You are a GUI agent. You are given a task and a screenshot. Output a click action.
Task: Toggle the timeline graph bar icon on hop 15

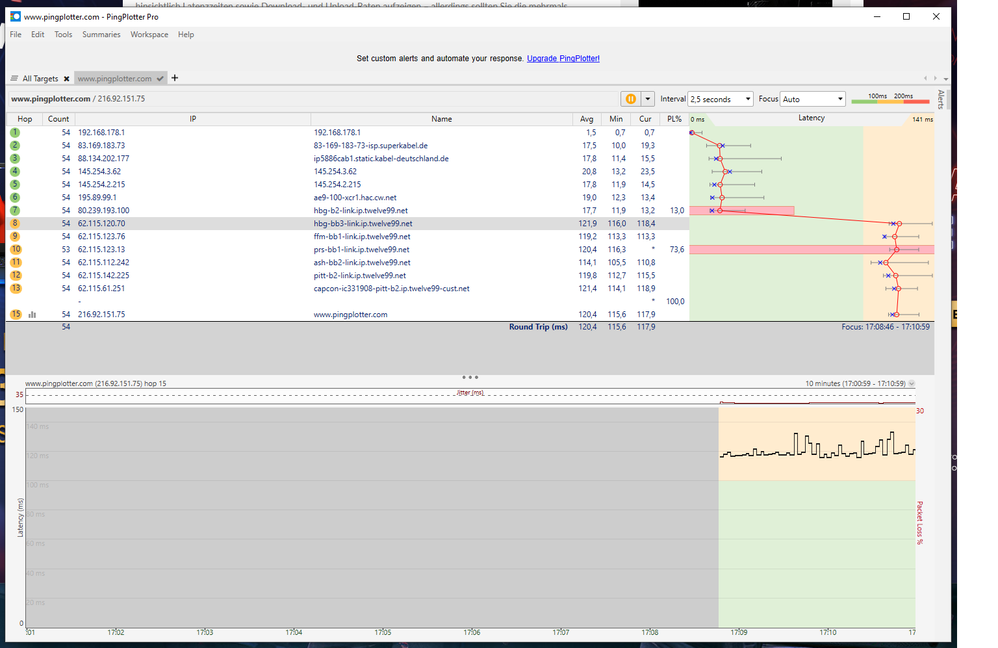tap(32, 314)
